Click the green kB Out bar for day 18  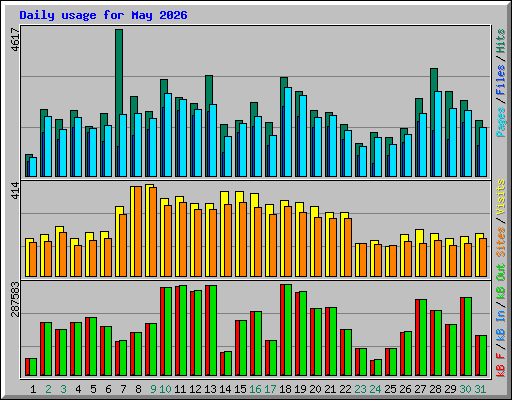coord(288,330)
